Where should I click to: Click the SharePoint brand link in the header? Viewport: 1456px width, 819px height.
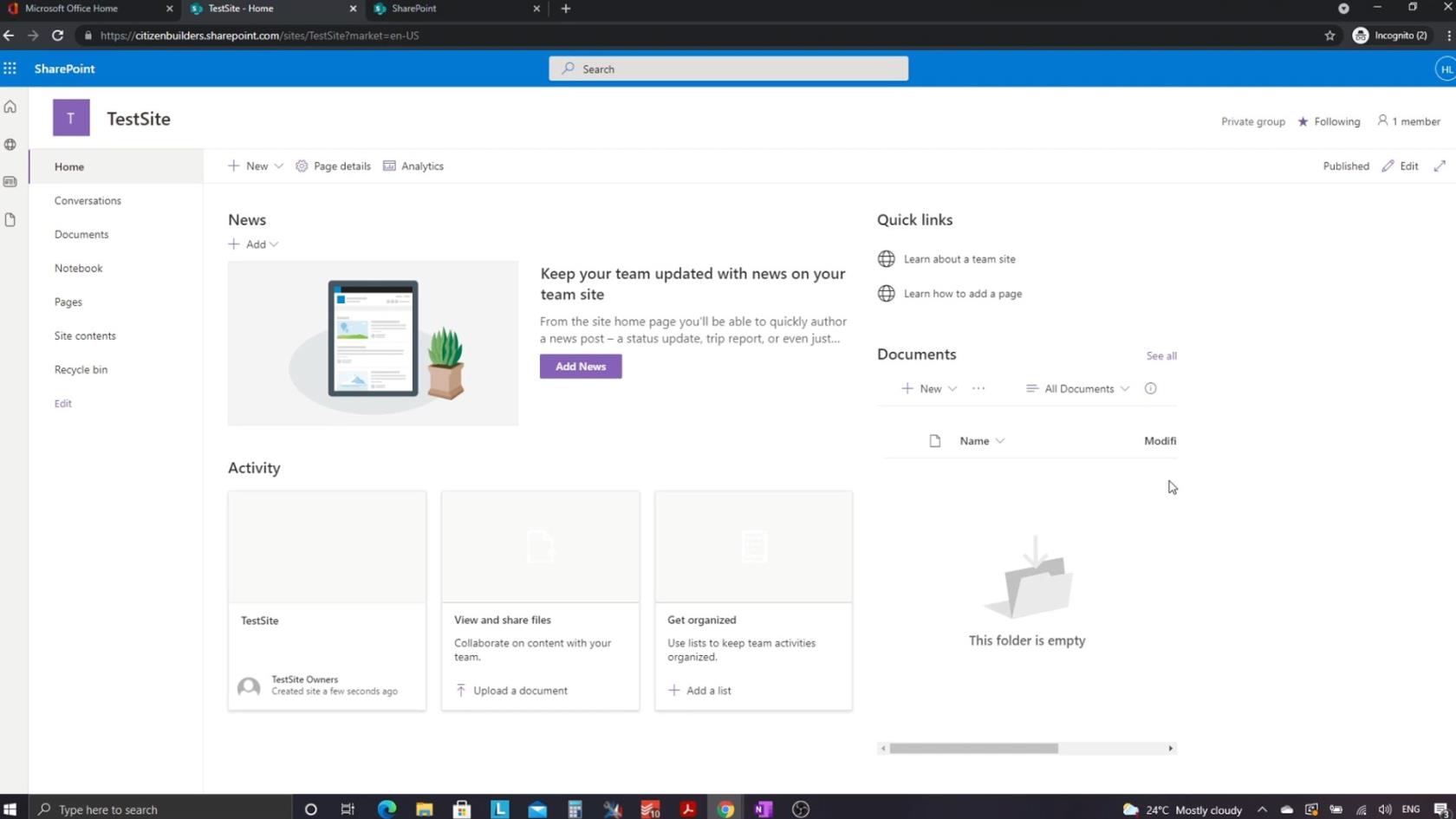(65, 68)
